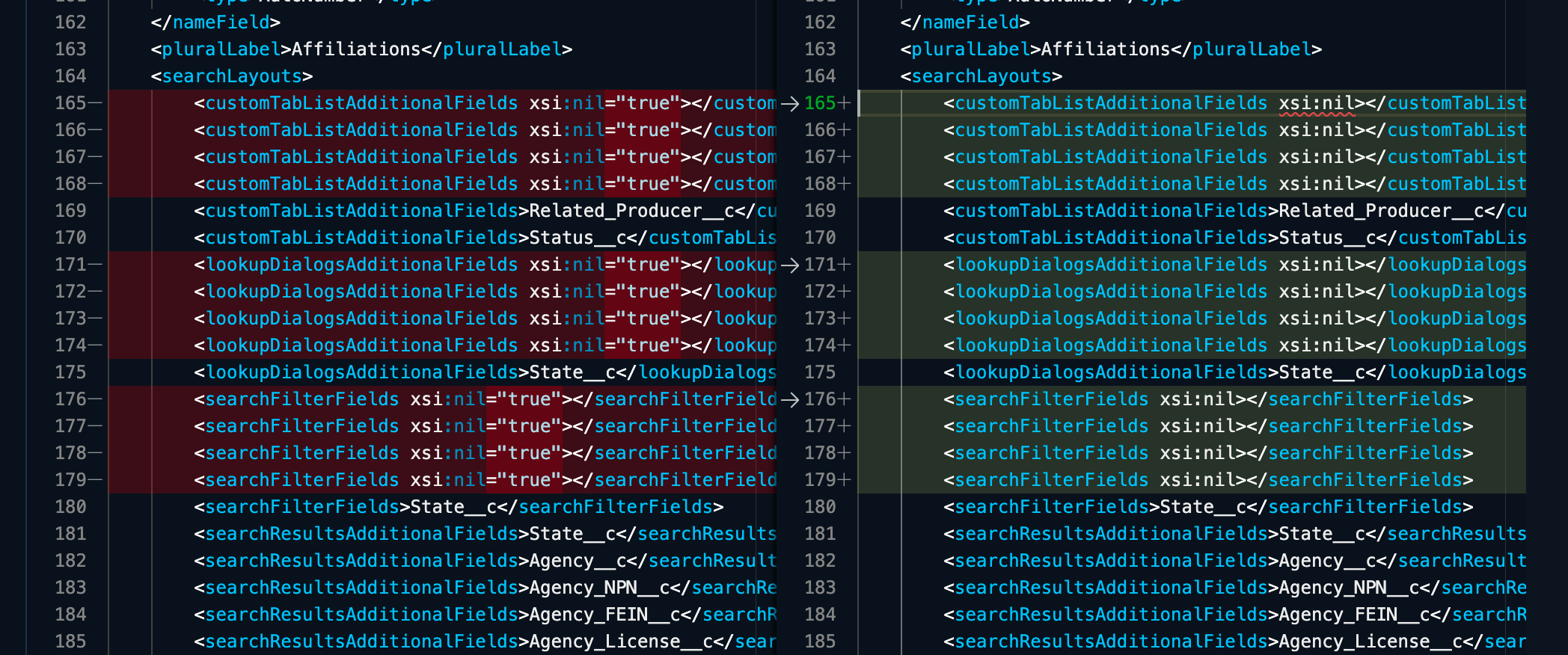Click searchFilterFields State__c on right line 180
The height and width of the screenshot is (655, 1568).
[1208, 507]
